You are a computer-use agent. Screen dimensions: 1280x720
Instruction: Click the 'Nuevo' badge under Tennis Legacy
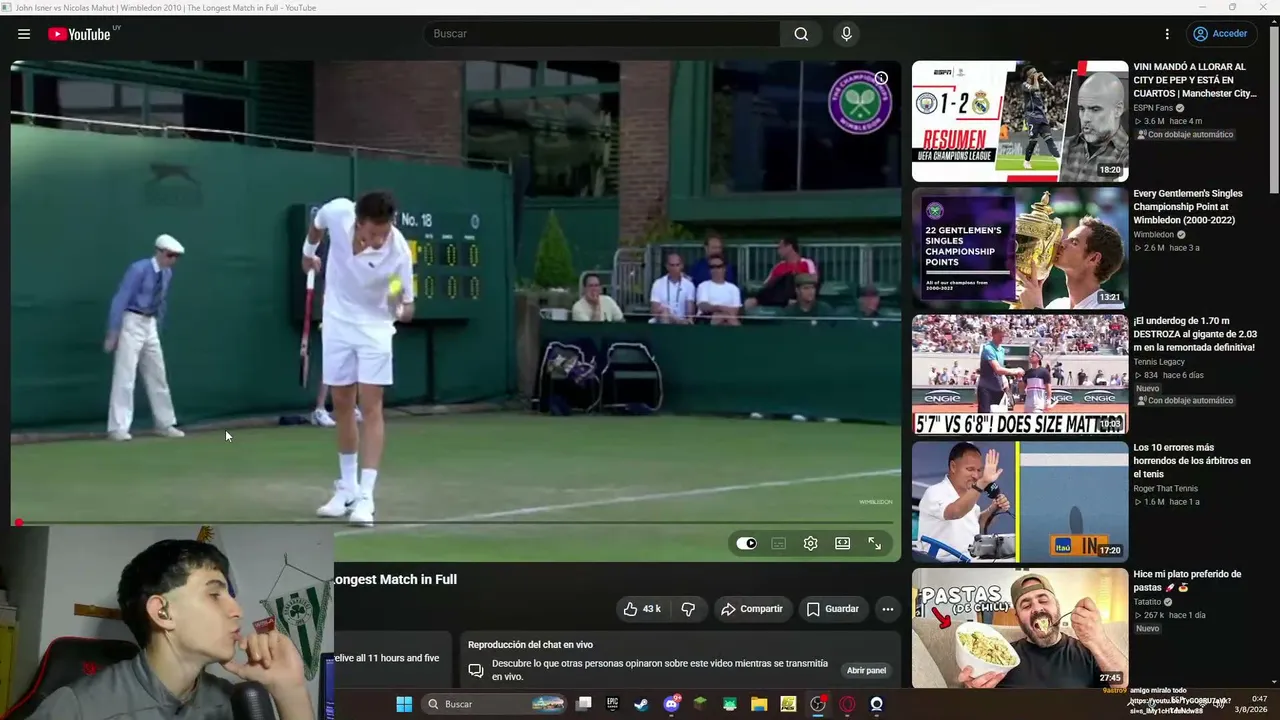pos(1147,388)
